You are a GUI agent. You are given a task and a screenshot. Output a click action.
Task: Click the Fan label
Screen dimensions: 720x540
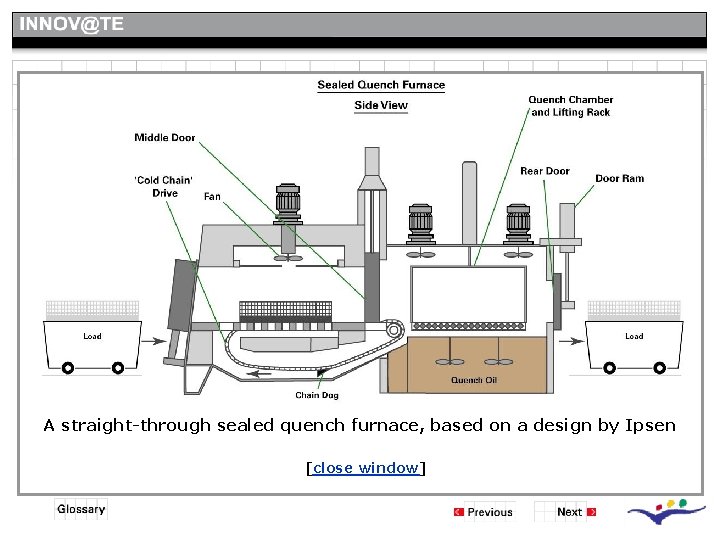click(x=212, y=197)
